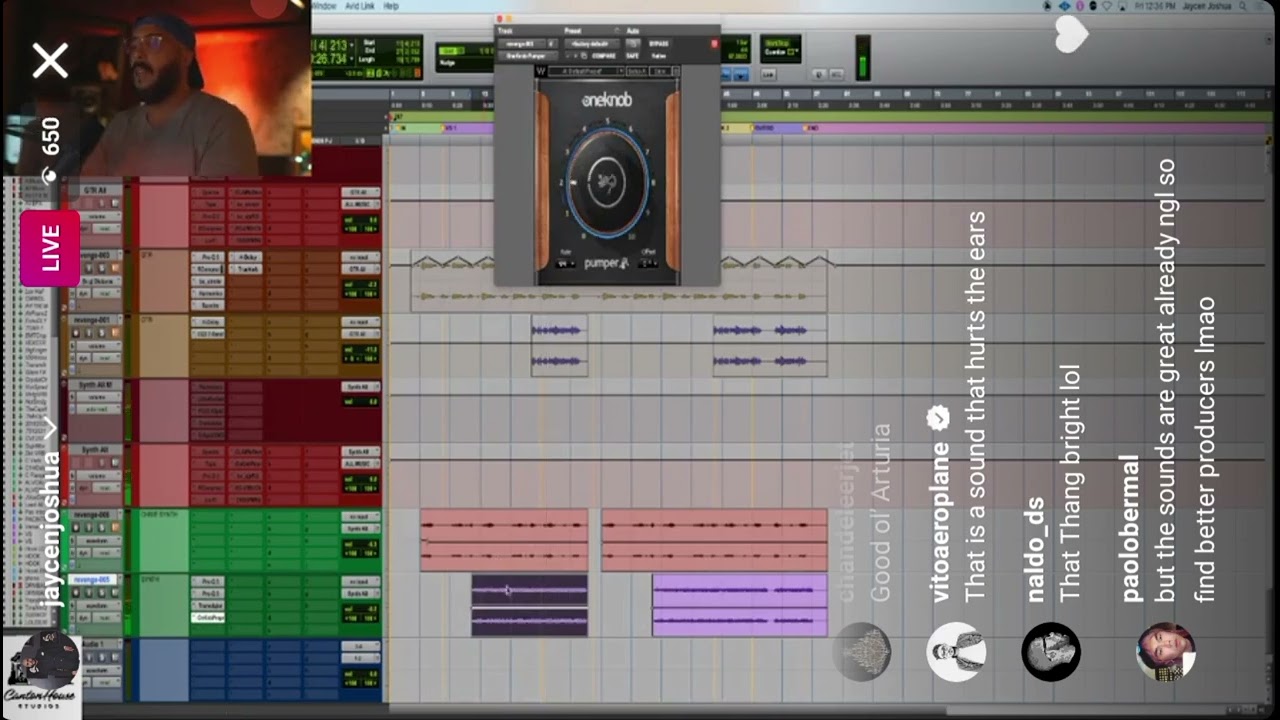Screen dimensions: 1280x720
Task: Open paolobermal's commenter avatar
Action: [x=1166, y=652]
